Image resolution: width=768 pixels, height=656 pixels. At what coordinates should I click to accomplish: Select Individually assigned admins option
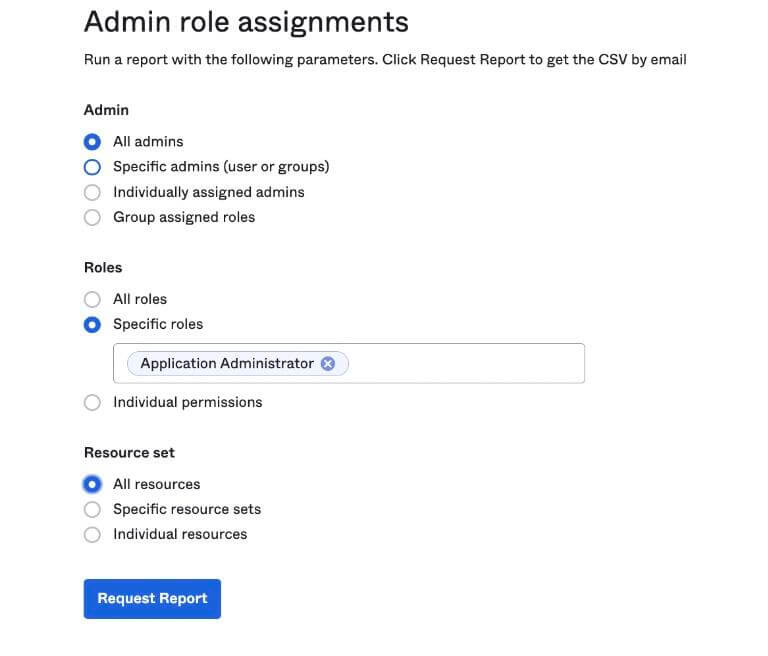[x=93, y=192]
